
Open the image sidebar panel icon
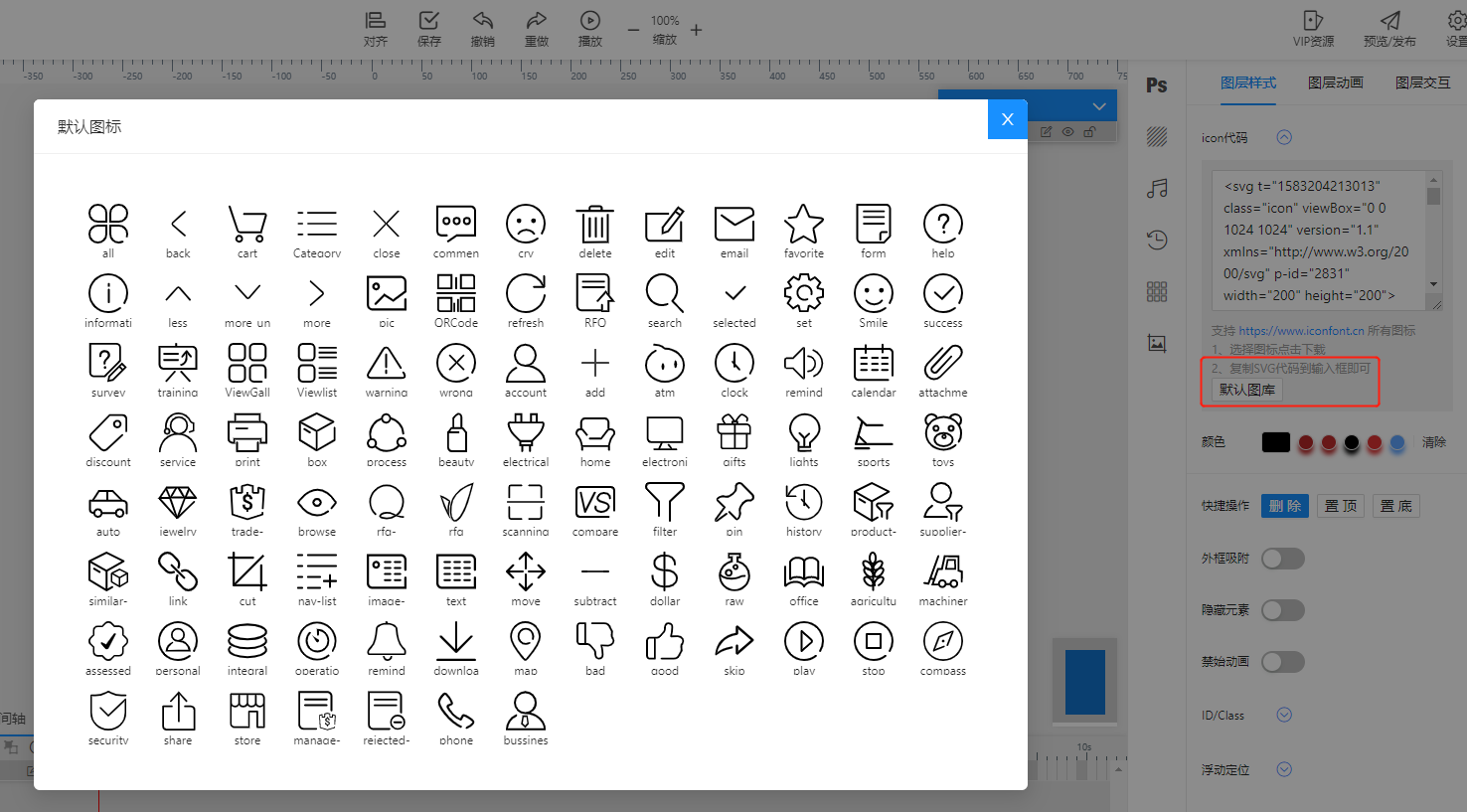(1157, 343)
